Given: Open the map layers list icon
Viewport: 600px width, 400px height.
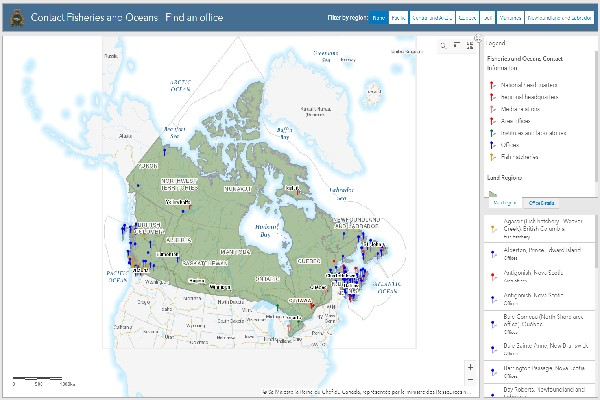Looking at the screenshot, I should (457, 45).
